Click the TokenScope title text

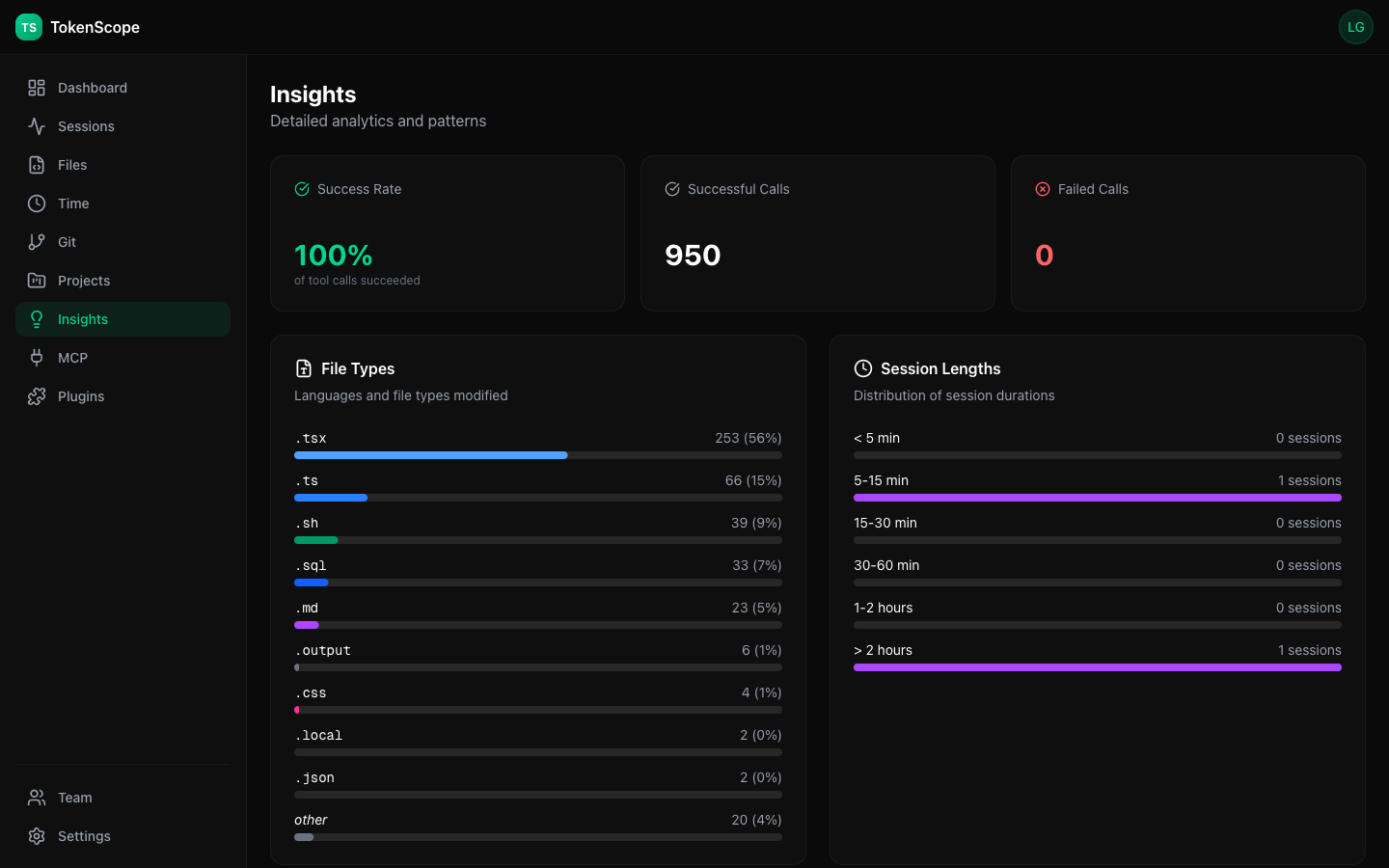pos(94,27)
